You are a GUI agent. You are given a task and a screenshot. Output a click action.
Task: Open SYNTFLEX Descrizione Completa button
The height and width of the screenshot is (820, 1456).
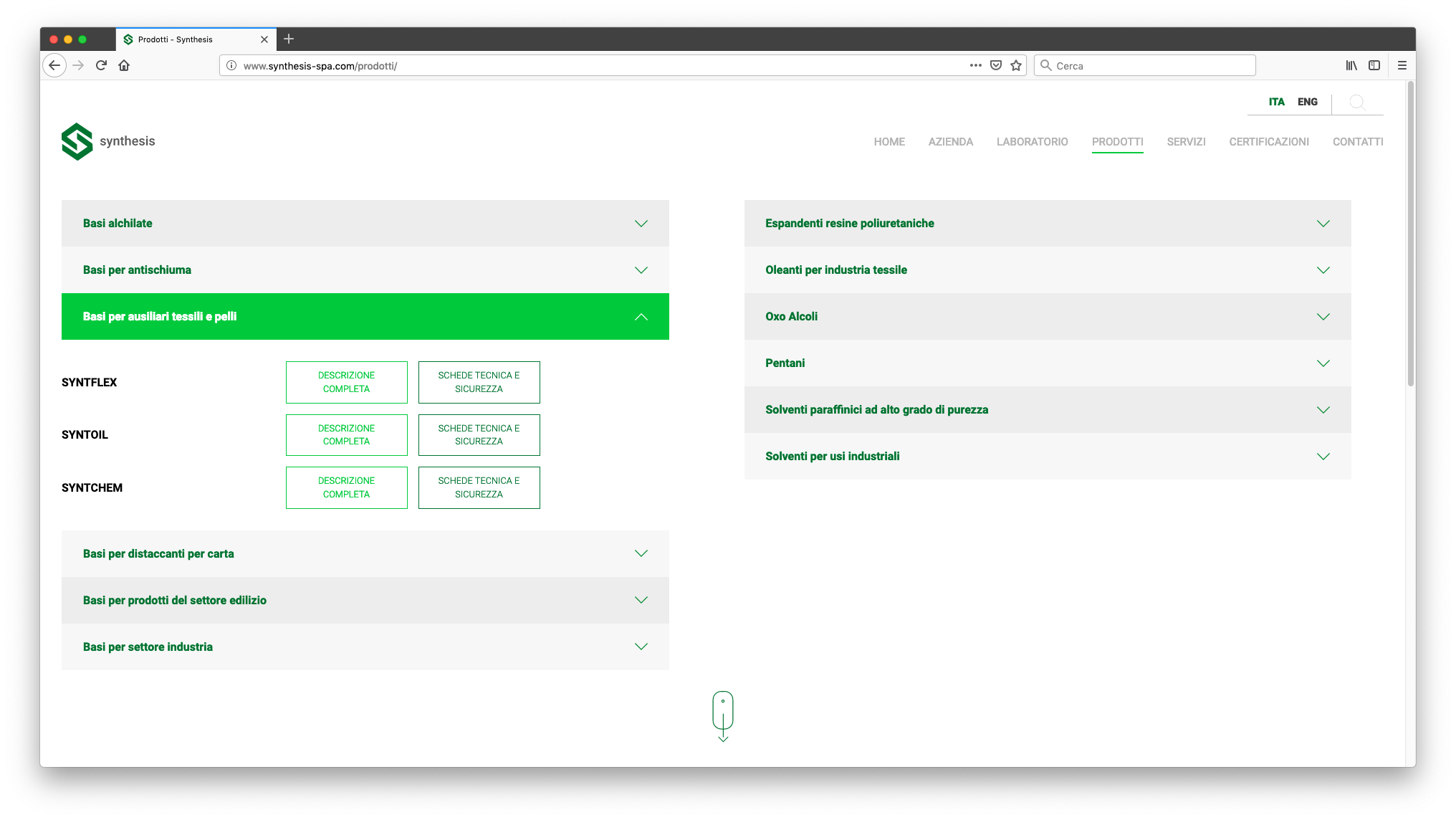click(x=346, y=382)
